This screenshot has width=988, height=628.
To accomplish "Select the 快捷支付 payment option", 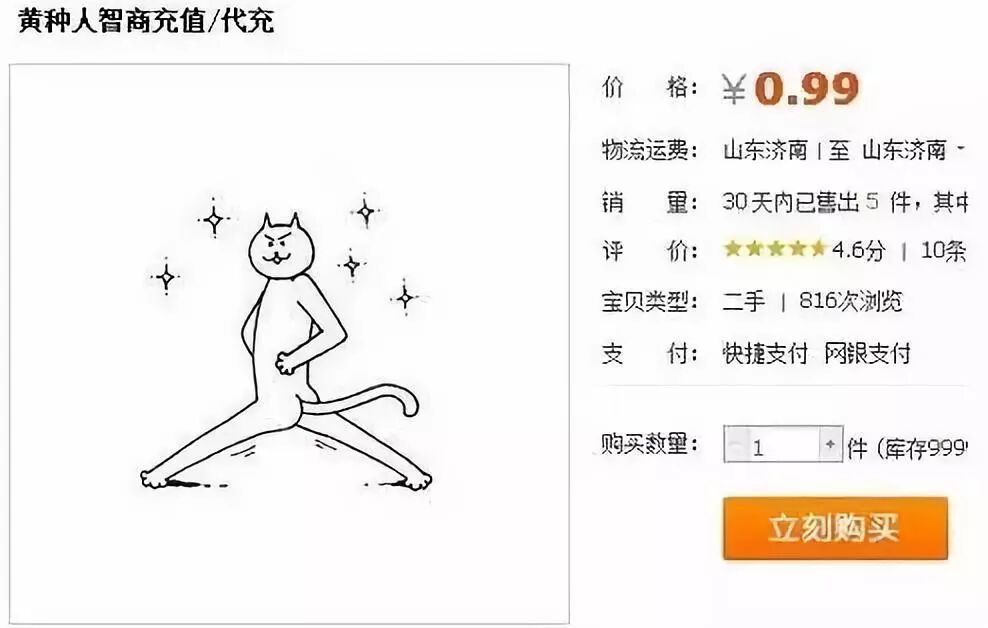I will tap(765, 353).
